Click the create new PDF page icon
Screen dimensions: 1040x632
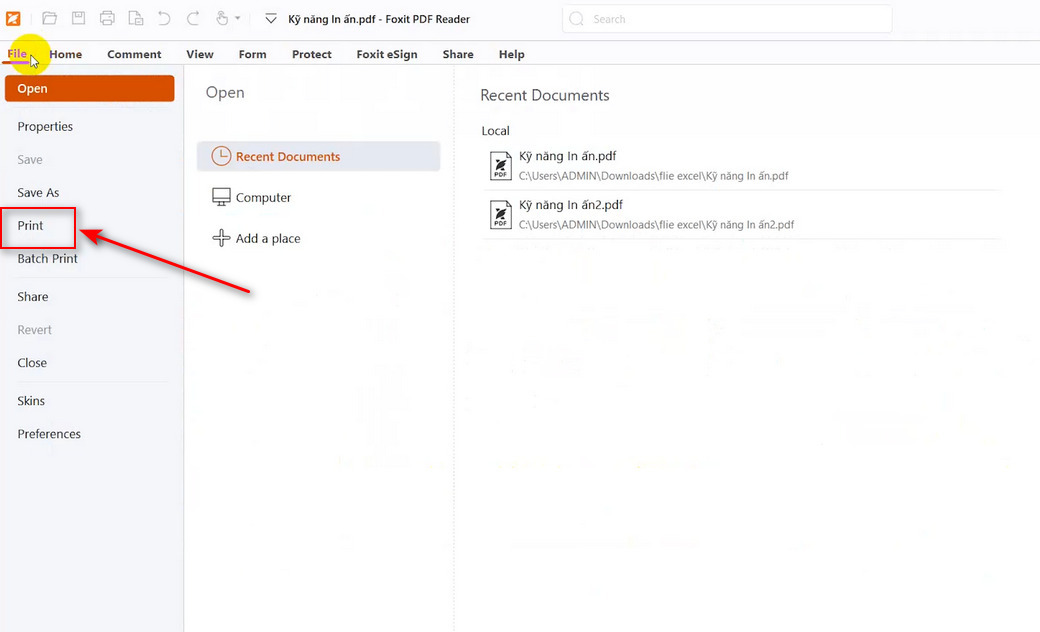[x=135, y=18]
